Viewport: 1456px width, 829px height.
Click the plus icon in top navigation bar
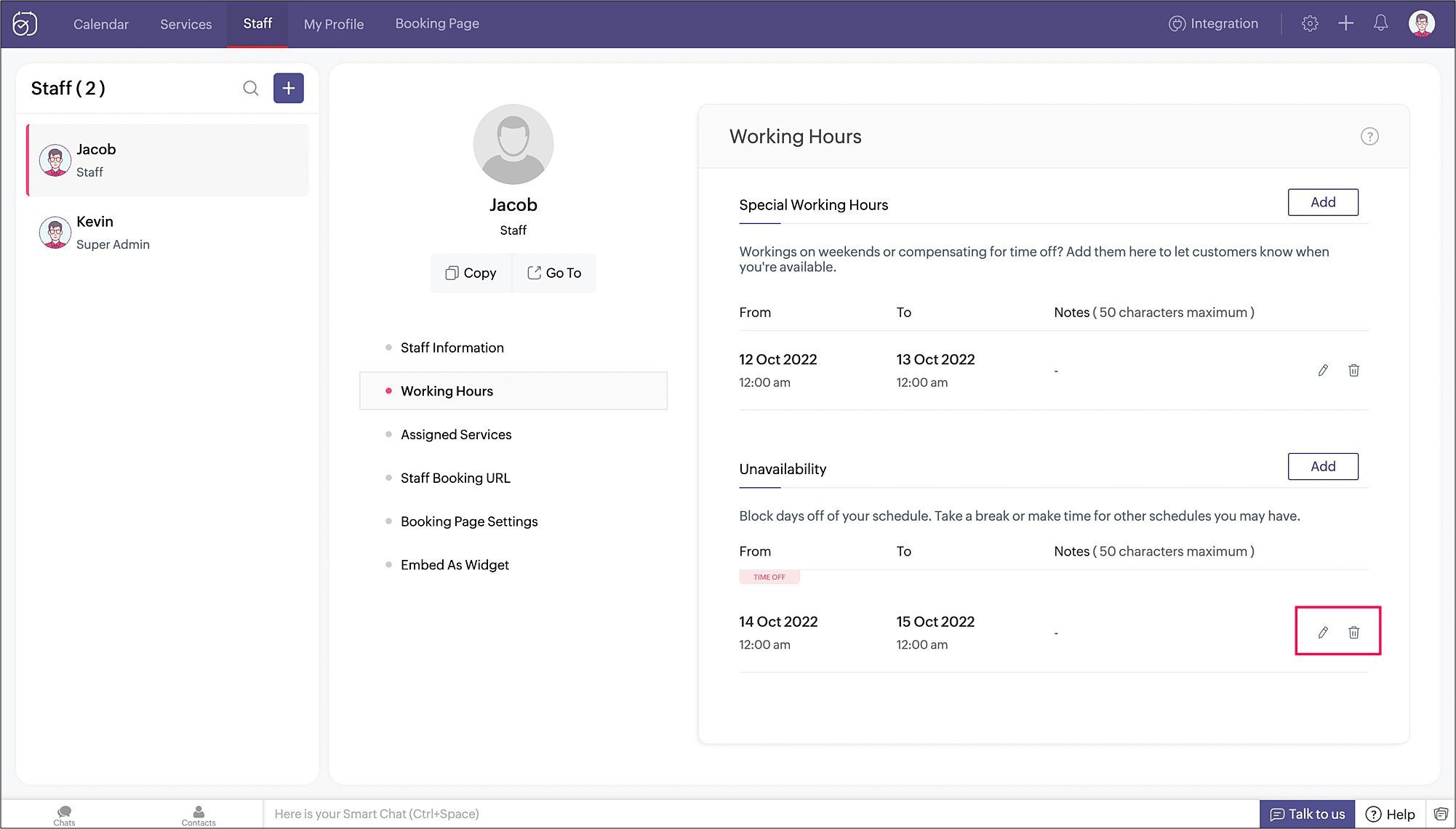(x=1345, y=23)
